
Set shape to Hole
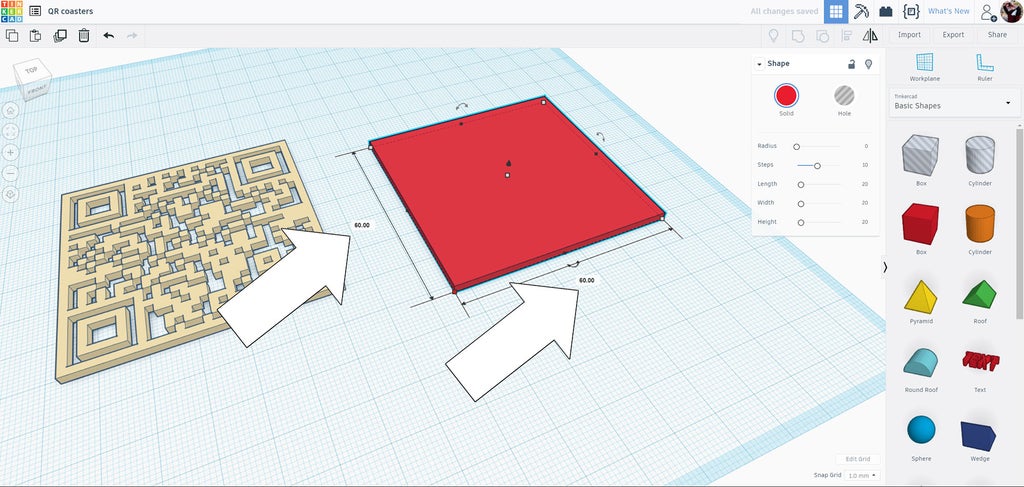tap(844, 95)
